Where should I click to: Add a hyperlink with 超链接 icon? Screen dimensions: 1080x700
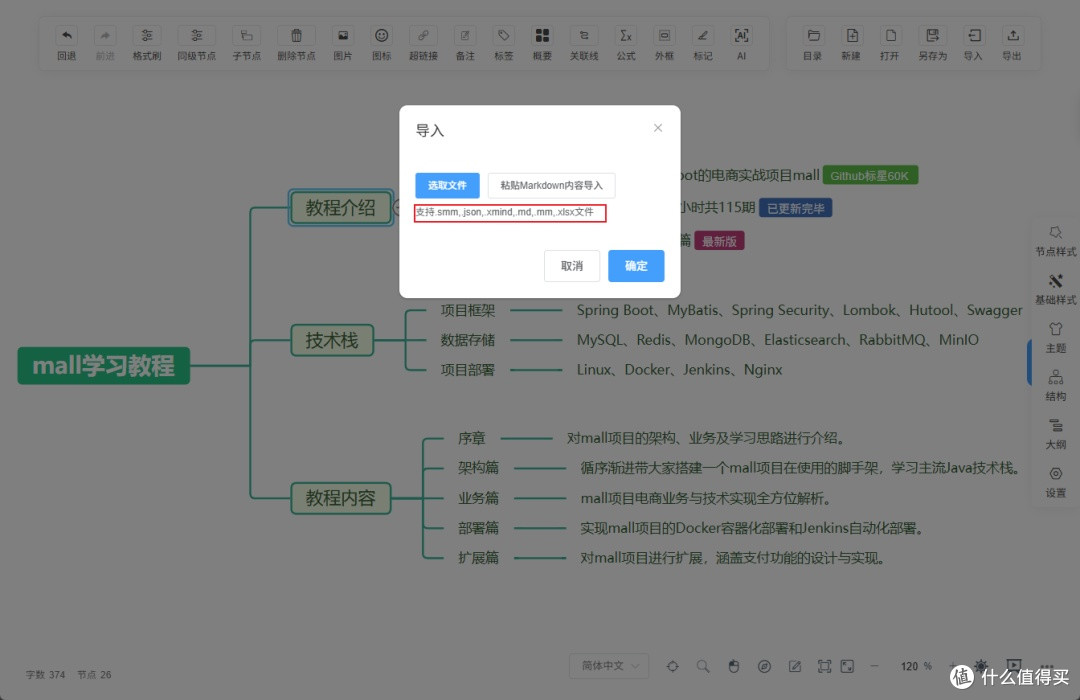pyautogui.click(x=423, y=36)
